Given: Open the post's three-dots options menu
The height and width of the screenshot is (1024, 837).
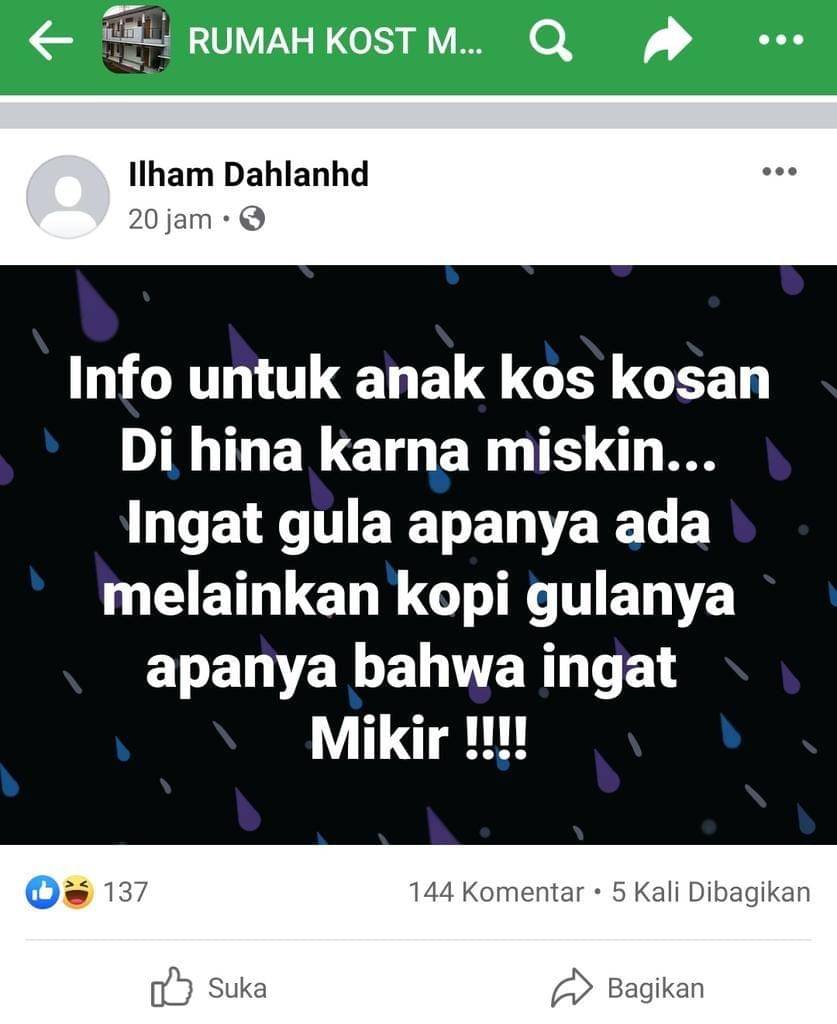Looking at the screenshot, I should tap(780, 172).
